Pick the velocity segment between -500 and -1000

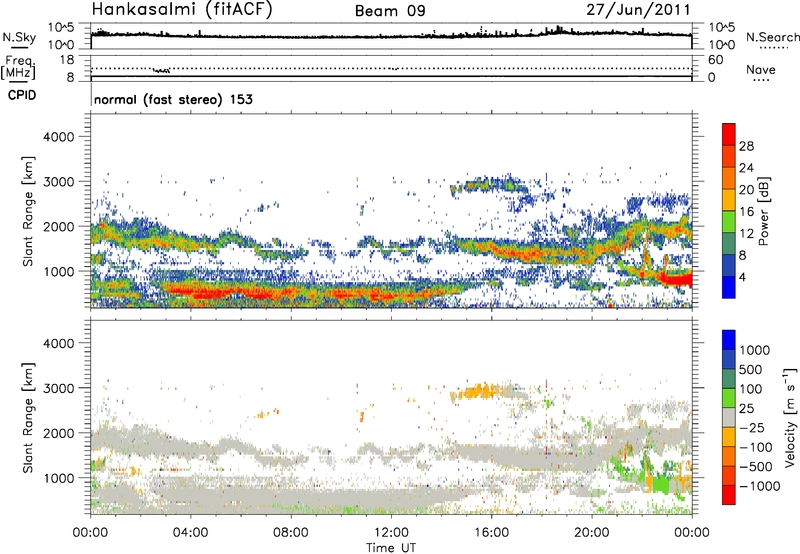(x=729, y=475)
